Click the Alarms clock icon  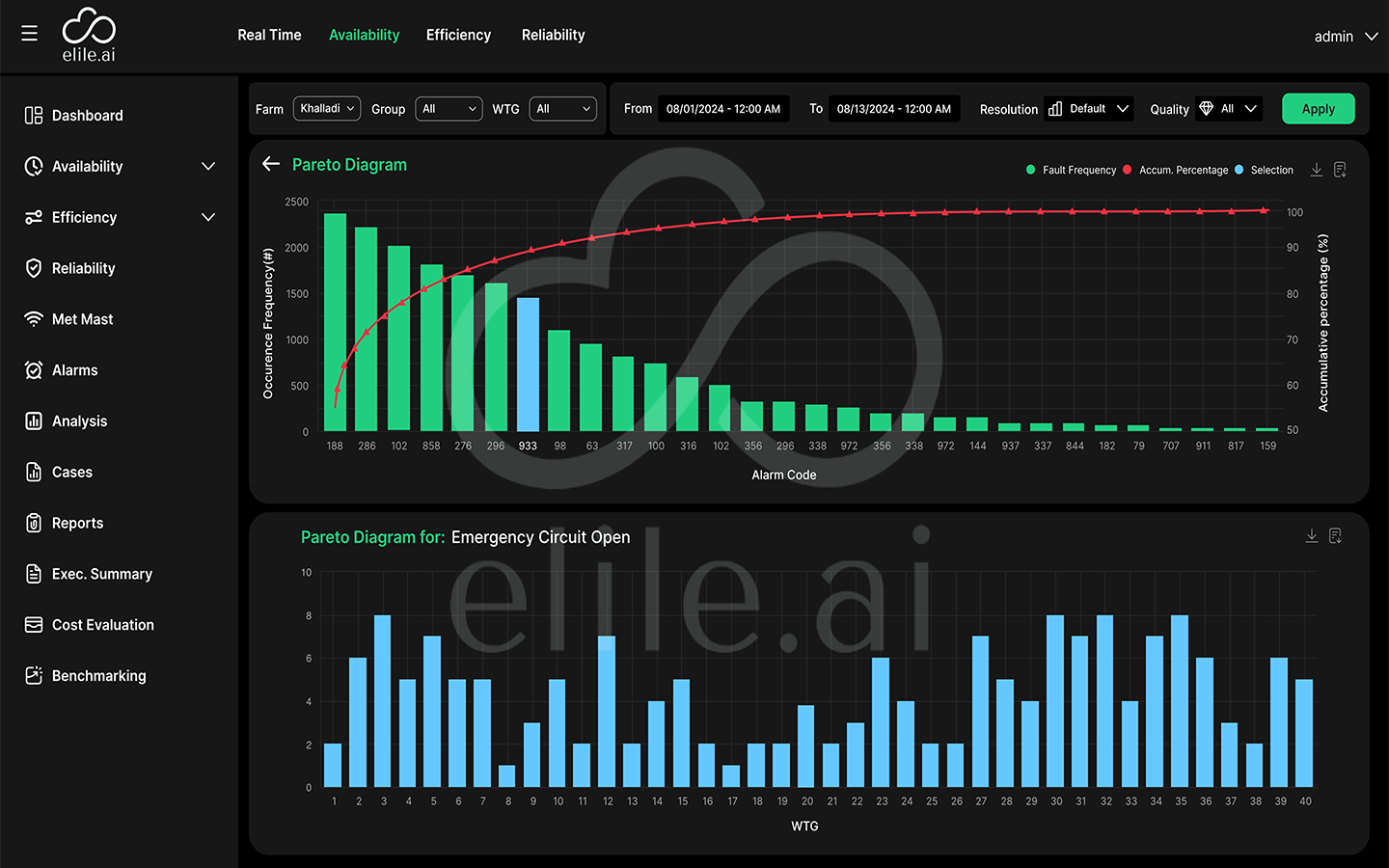point(34,370)
